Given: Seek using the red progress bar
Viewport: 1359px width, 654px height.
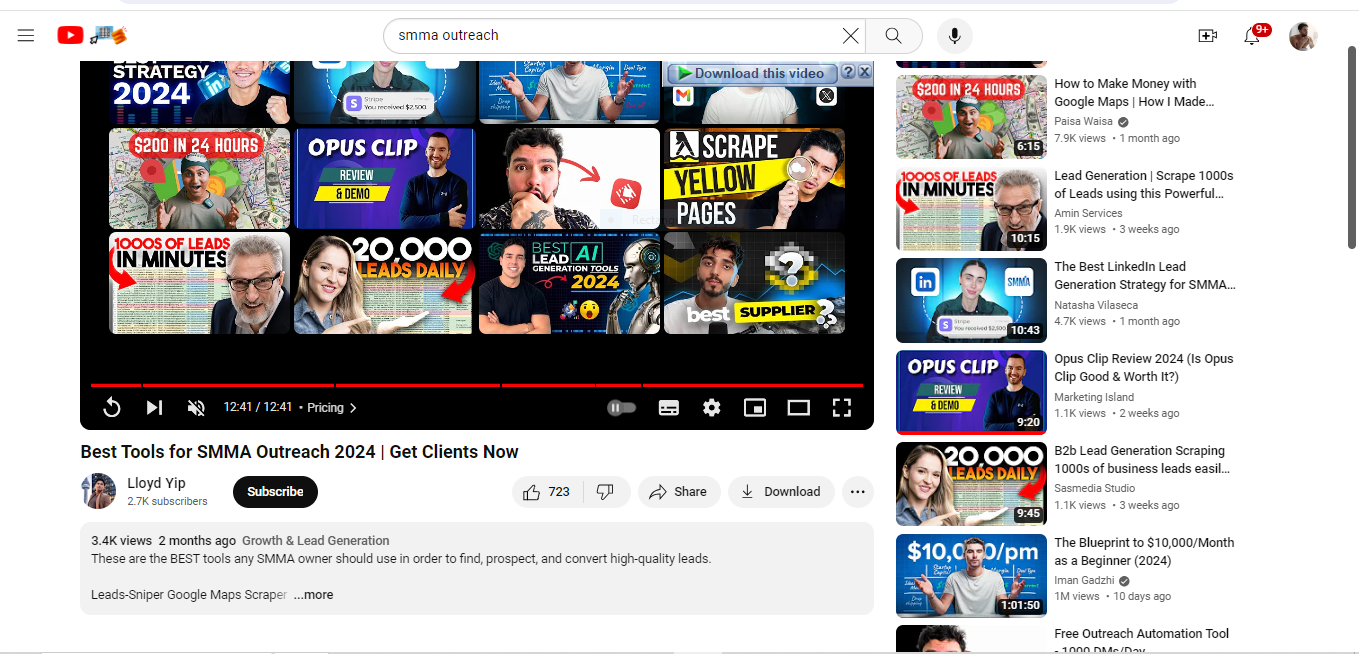Looking at the screenshot, I should point(477,385).
